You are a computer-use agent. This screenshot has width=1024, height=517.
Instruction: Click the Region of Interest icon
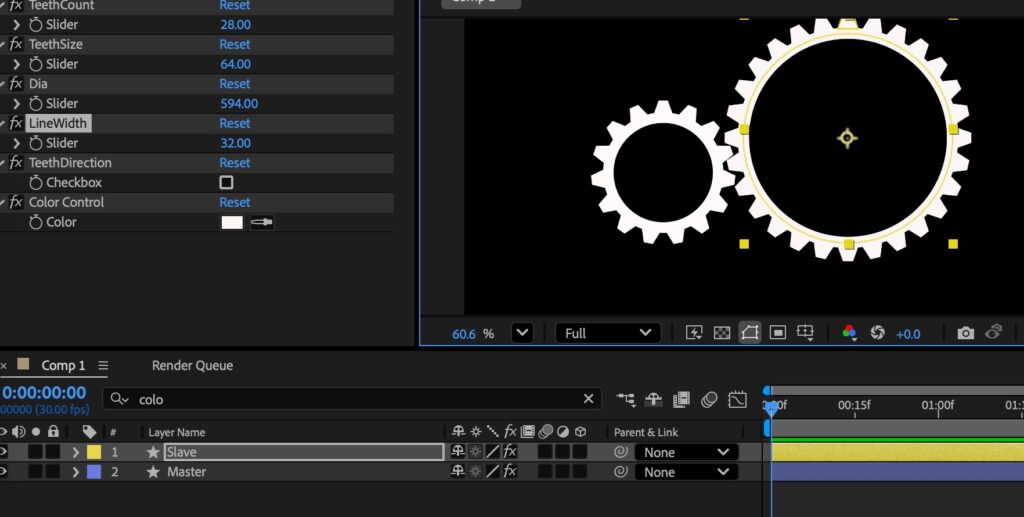coord(777,333)
